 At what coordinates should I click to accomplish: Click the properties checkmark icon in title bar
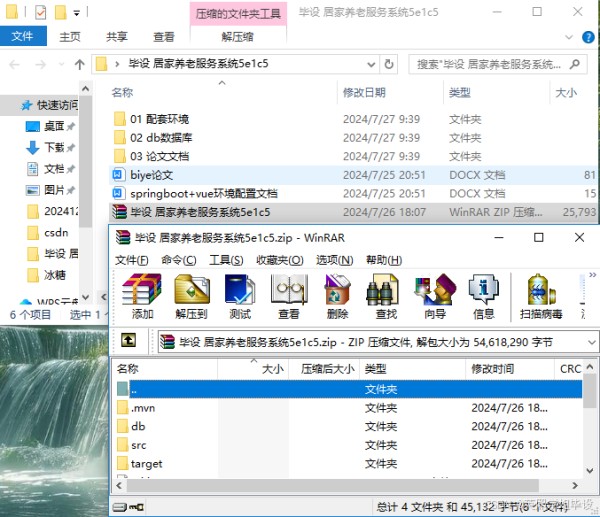[x=41, y=13]
